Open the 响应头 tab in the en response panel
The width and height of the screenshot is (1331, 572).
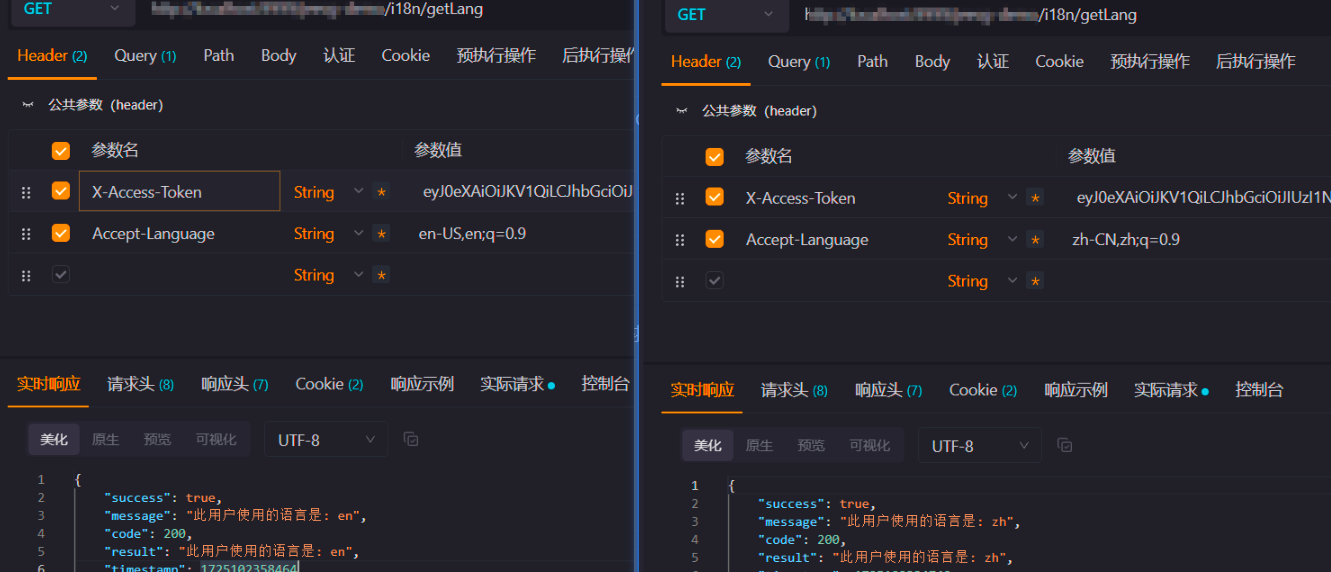[x=234, y=384]
